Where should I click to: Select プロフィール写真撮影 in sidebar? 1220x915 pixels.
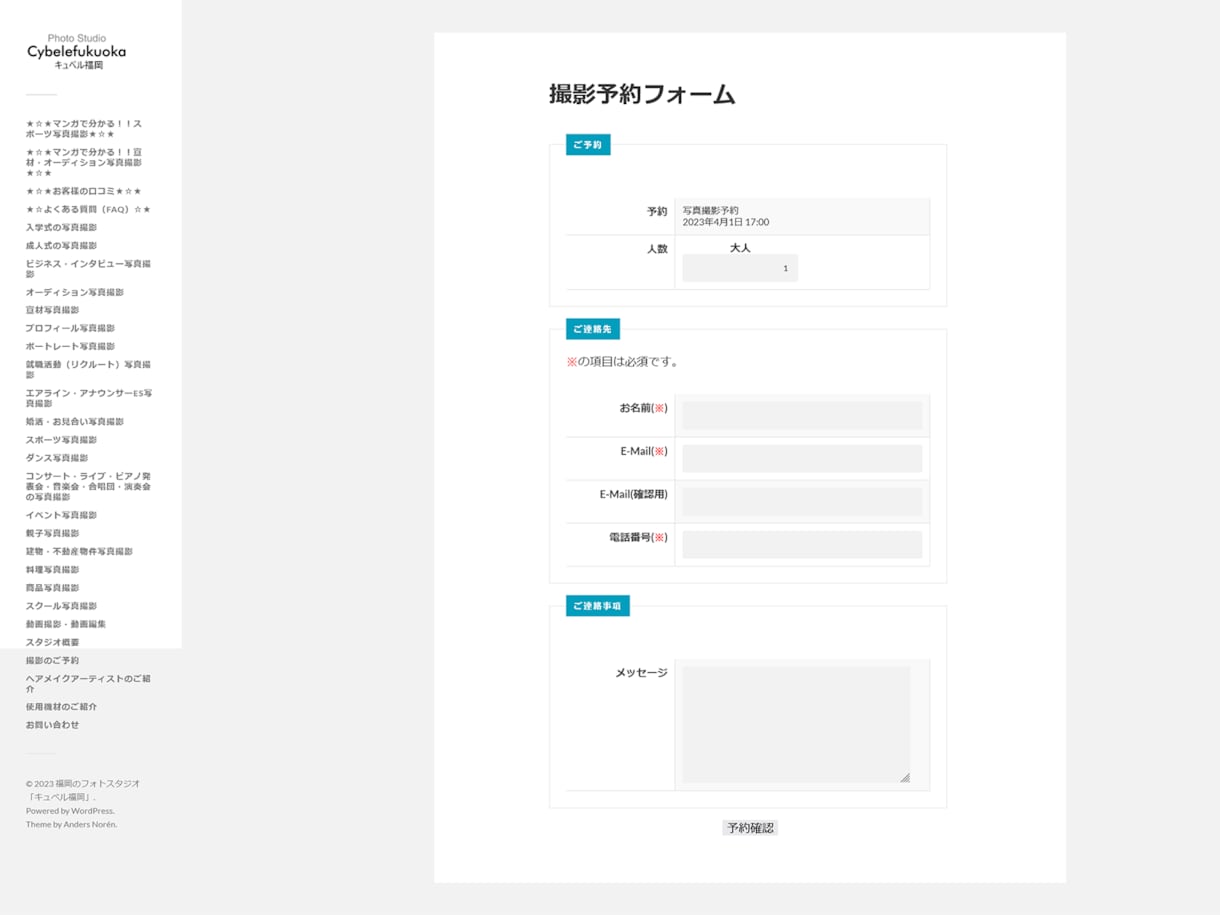click(70, 328)
